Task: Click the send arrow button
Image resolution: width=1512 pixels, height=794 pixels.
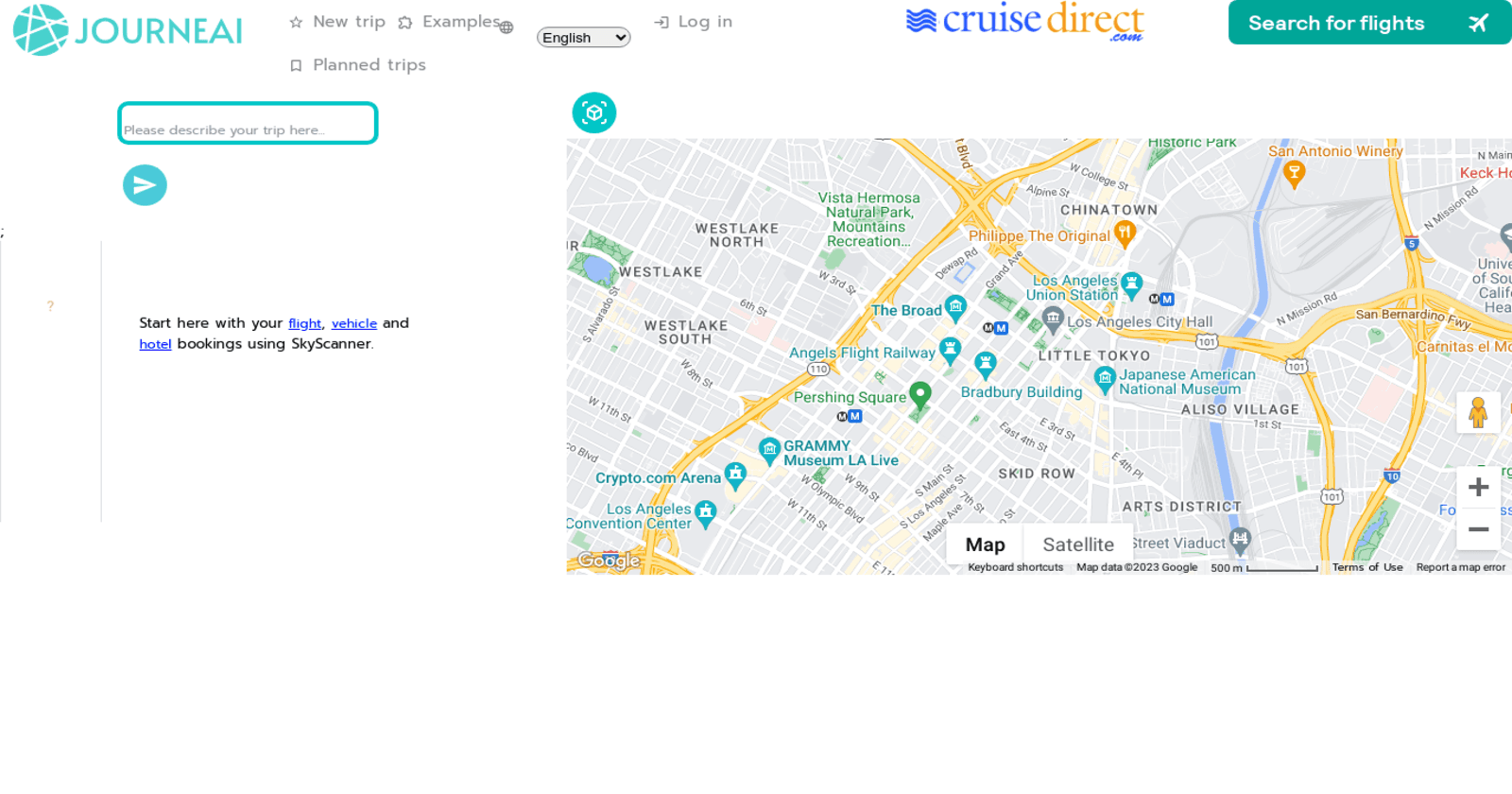Action: tap(145, 185)
